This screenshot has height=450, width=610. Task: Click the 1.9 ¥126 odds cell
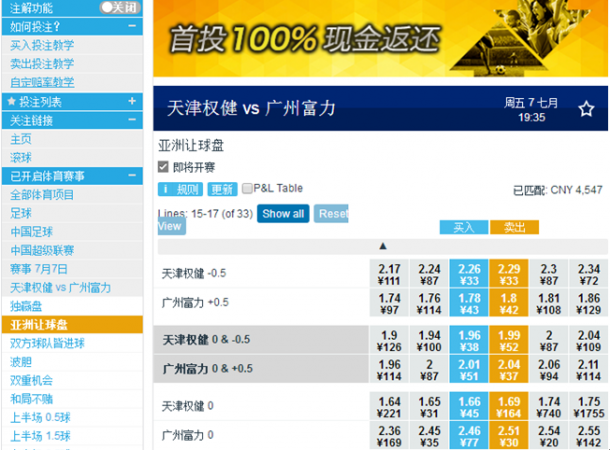389,340
